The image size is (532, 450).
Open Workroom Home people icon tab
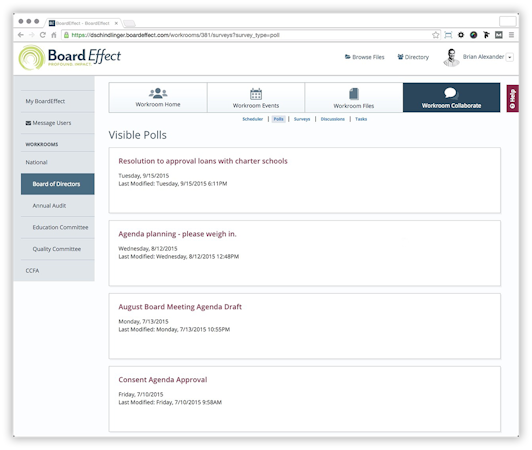158,97
